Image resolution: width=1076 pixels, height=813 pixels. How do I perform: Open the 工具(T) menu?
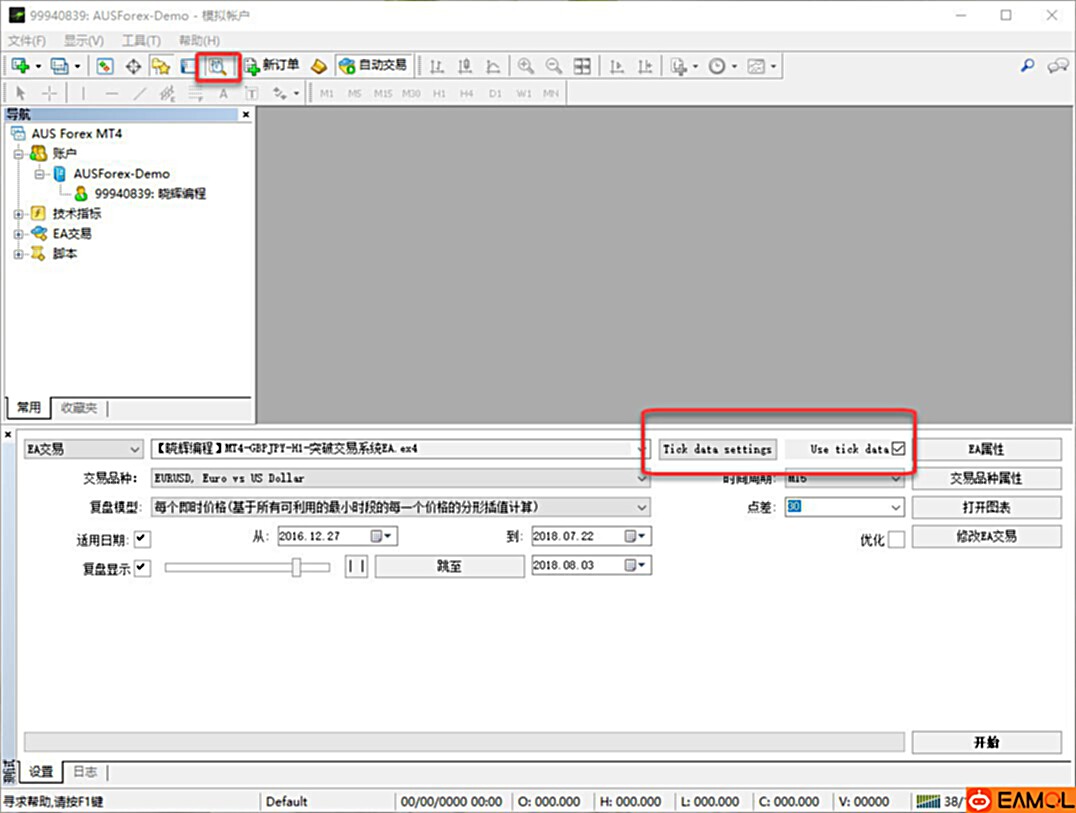coord(141,40)
